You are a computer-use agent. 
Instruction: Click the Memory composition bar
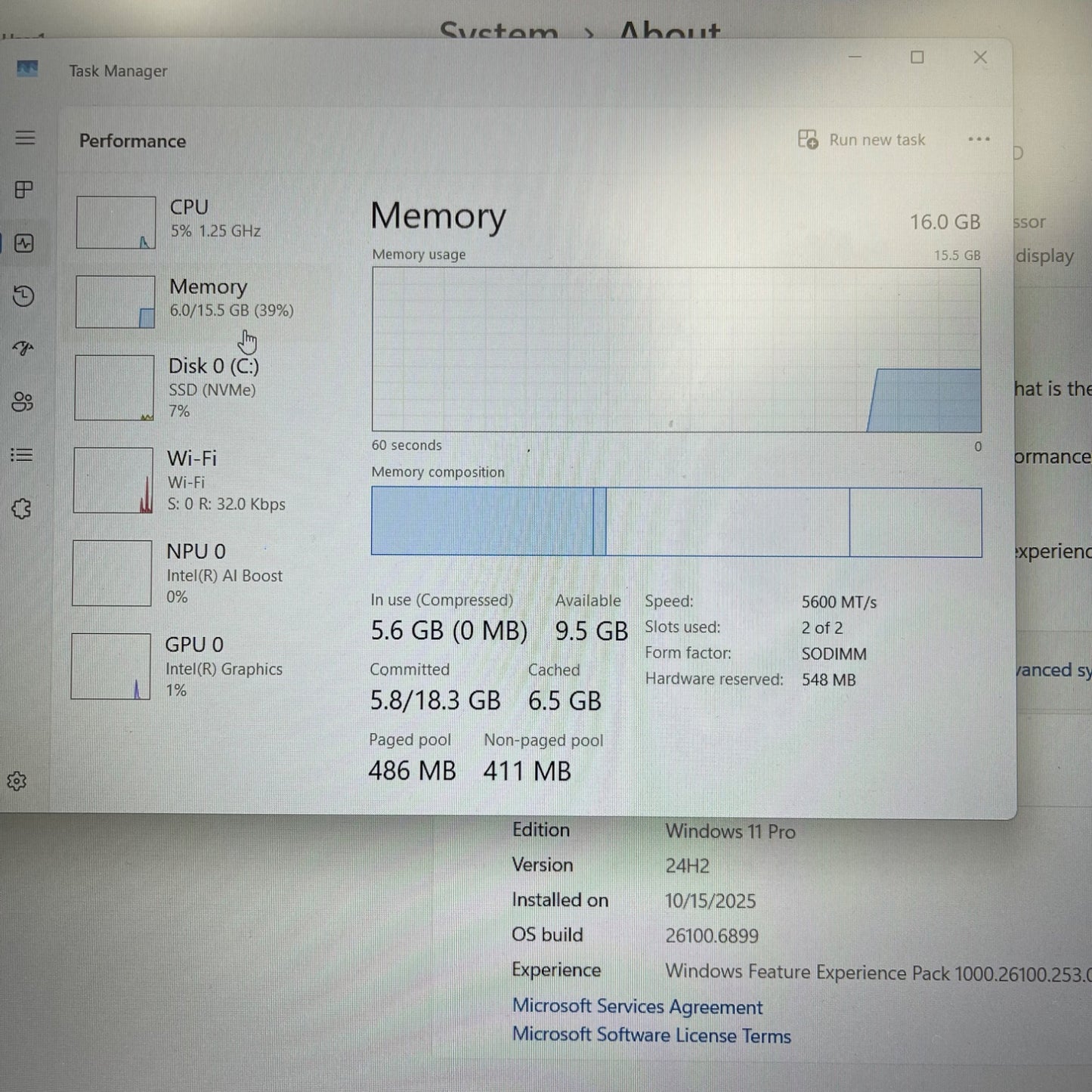[x=676, y=522]
